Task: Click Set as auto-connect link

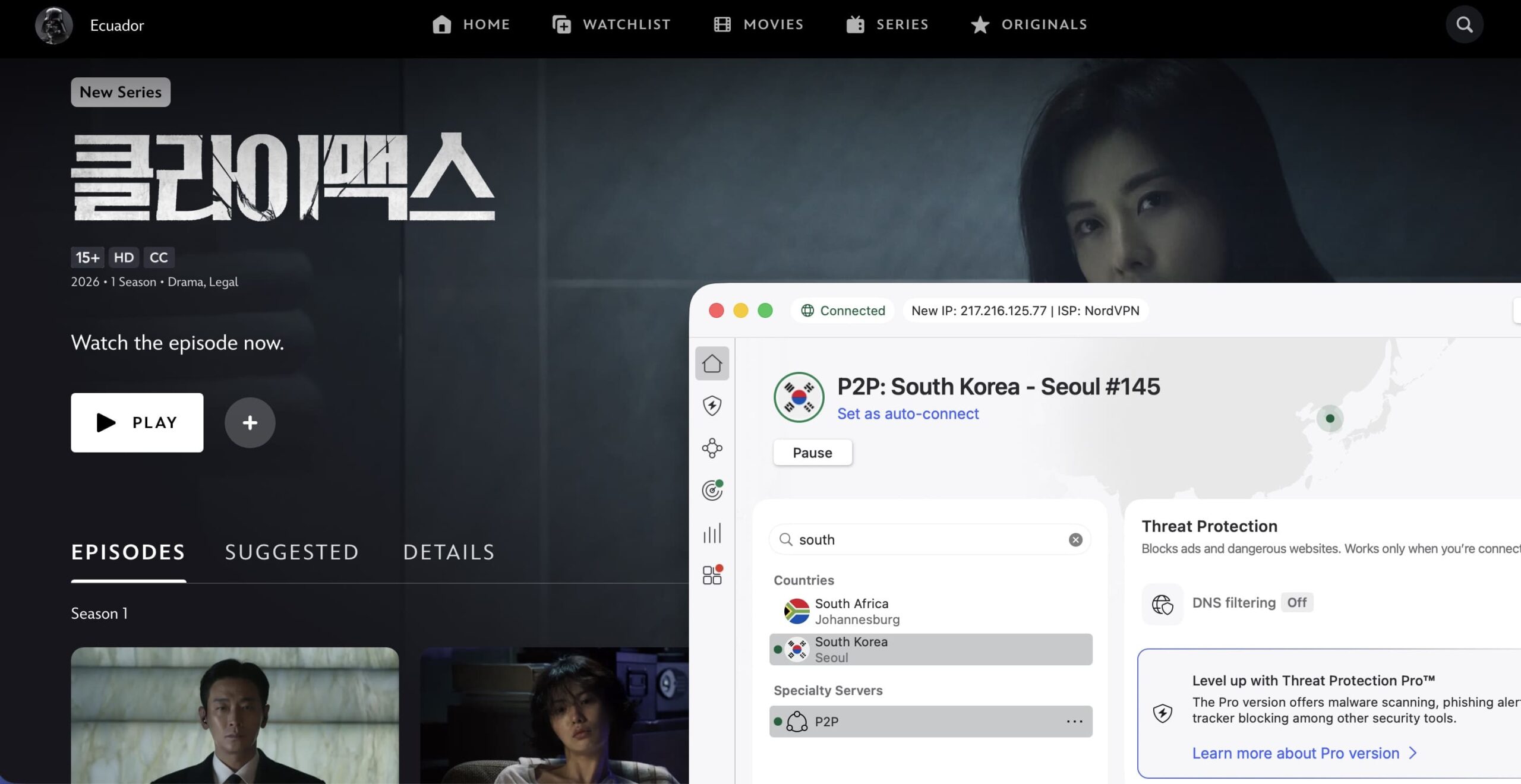Action: pos(907,413)
